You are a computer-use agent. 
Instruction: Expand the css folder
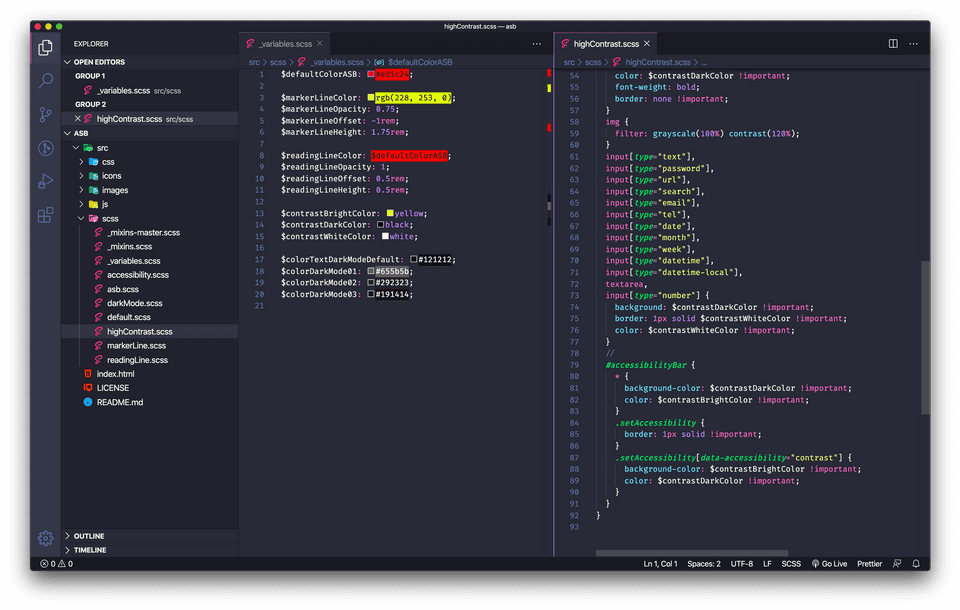107,162
